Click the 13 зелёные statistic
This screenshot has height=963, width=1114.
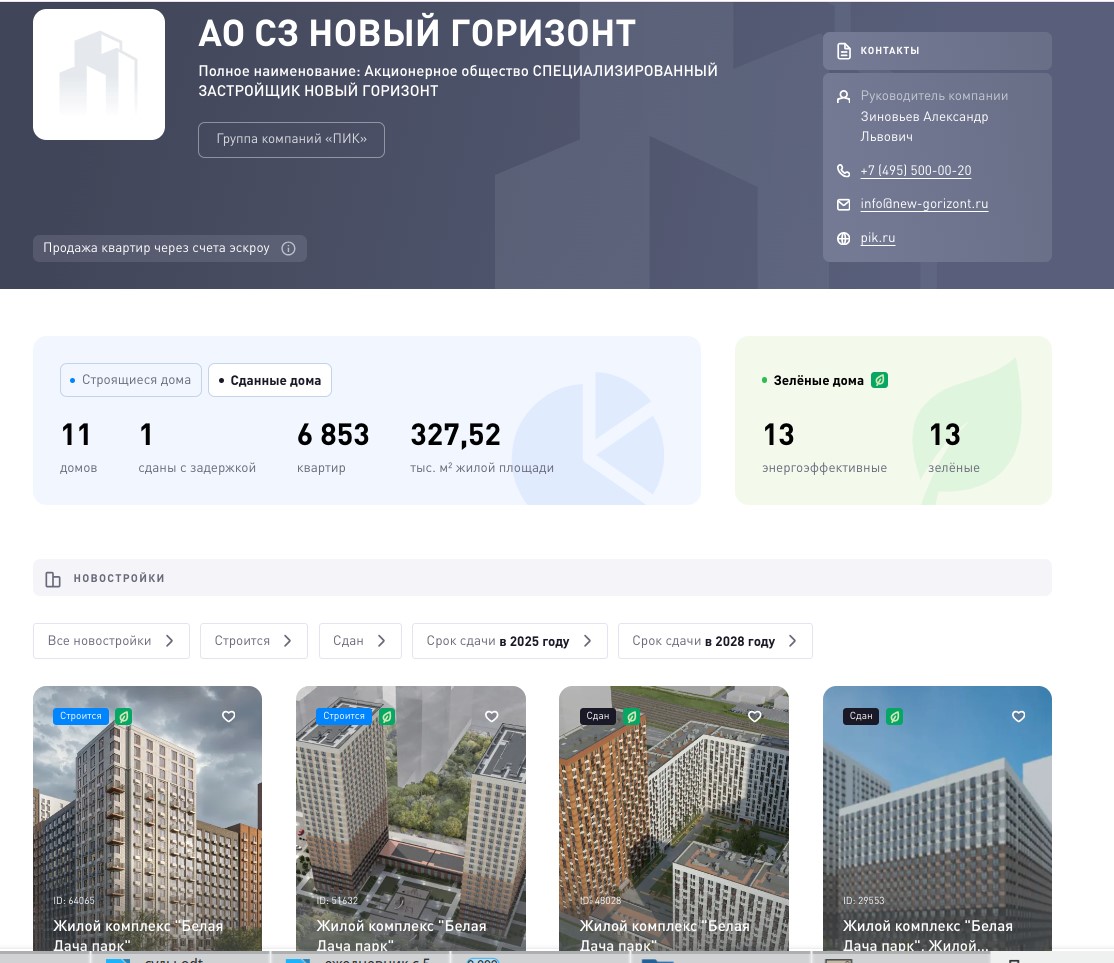pos(953,448)
